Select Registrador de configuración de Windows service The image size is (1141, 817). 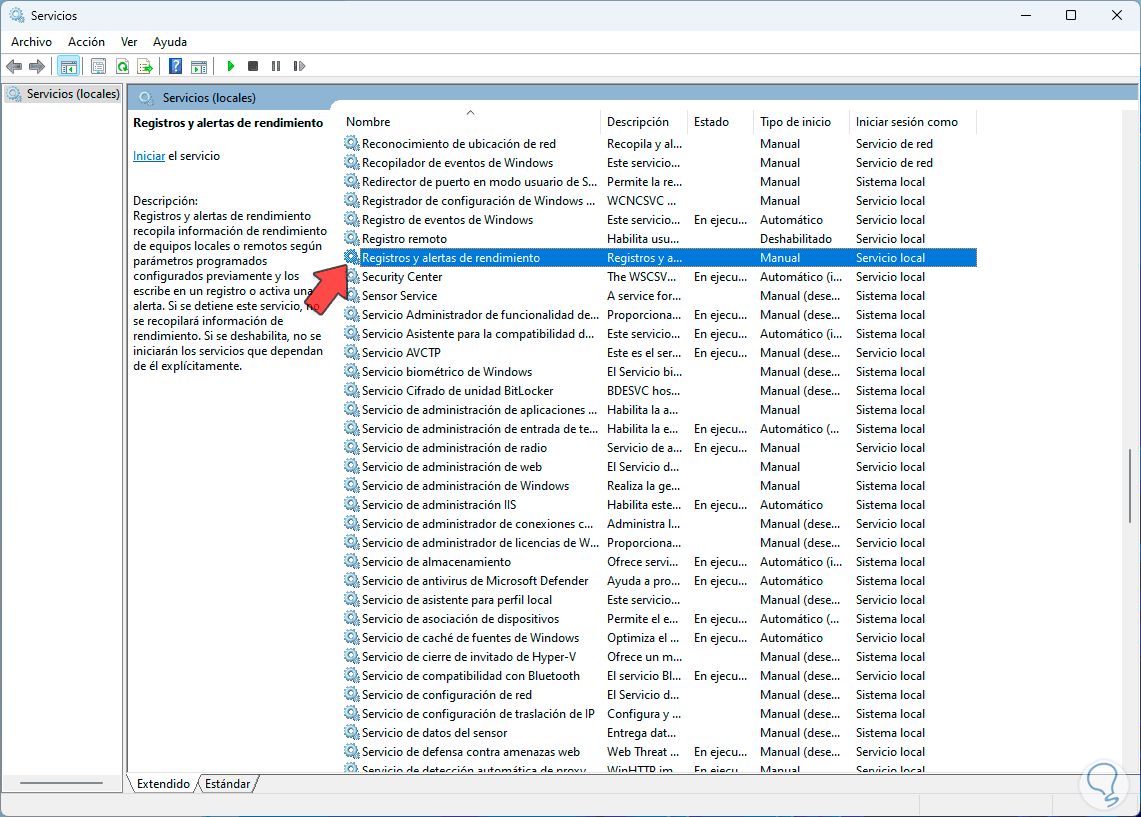tap(479, 201)
